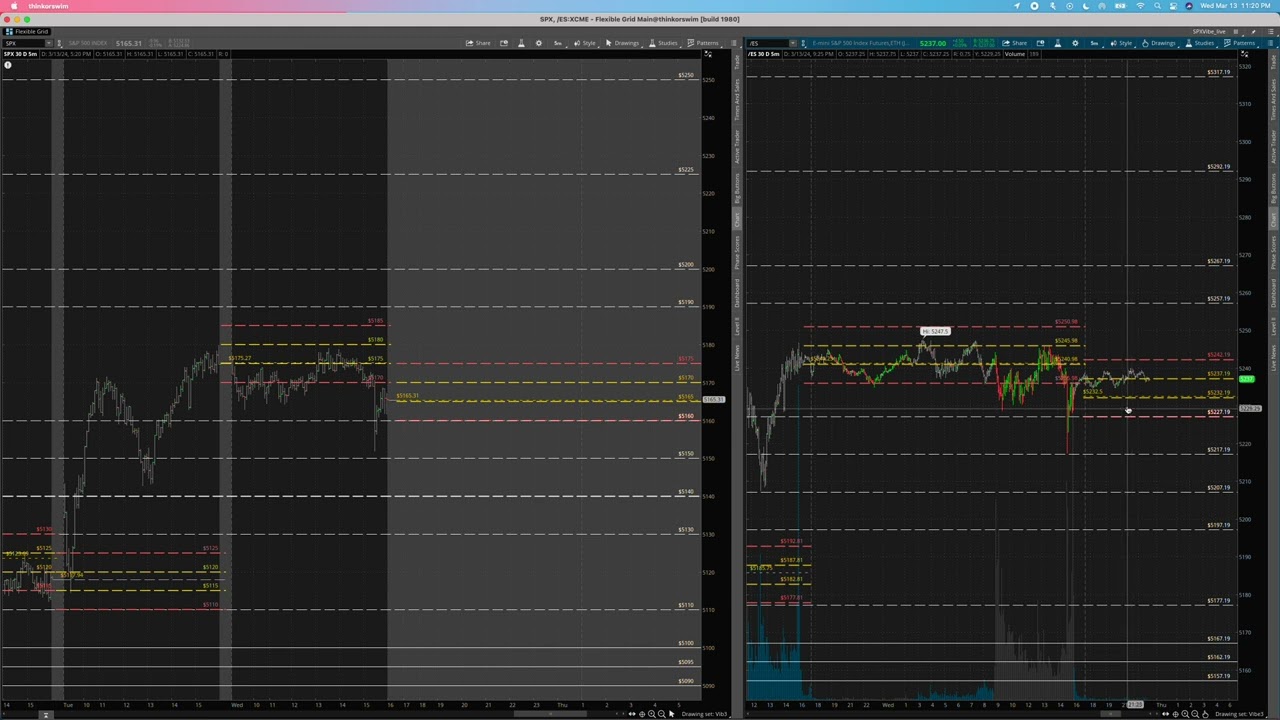Click the scale toggle icon above SPX price axis

[708, 53]
